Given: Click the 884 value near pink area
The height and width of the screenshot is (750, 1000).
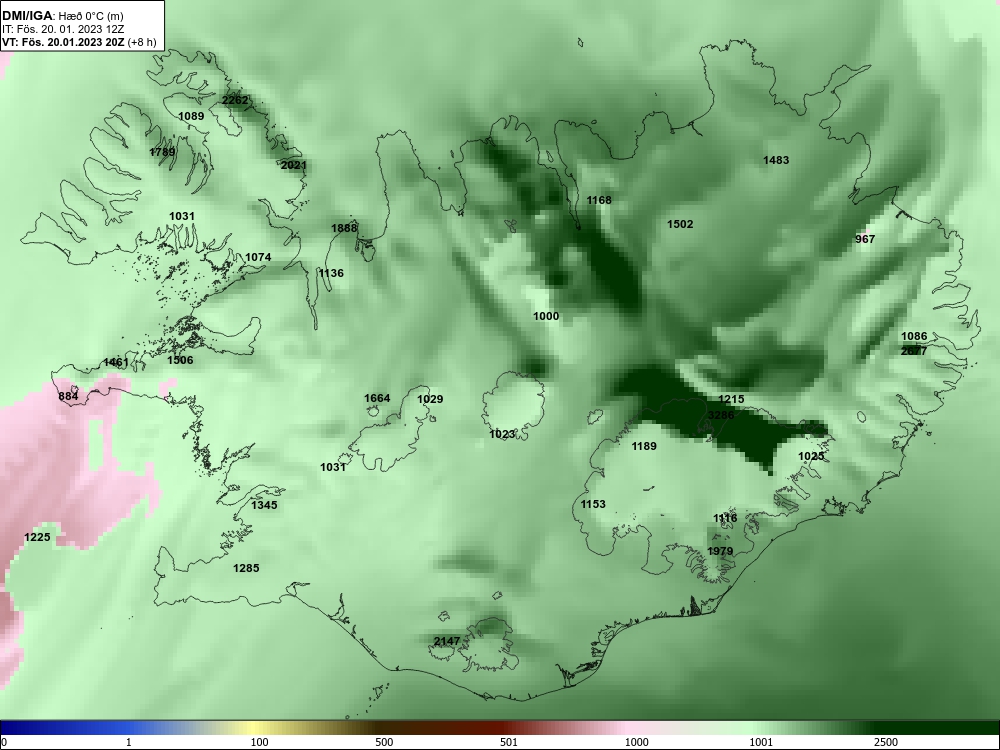Looking at the screenshot, I should point(68,396).
